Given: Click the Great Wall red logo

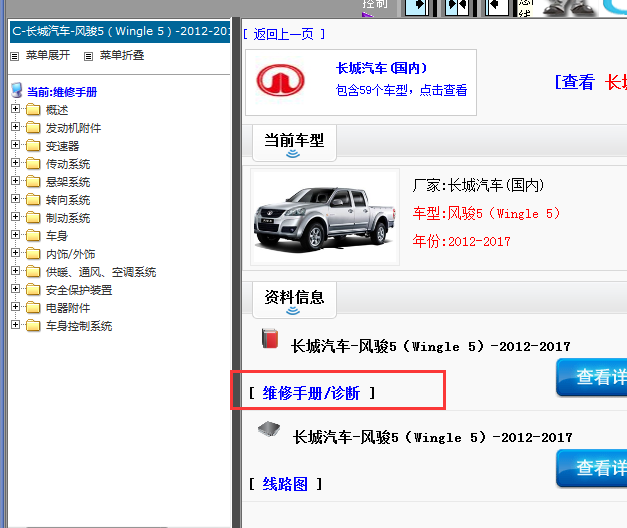Looking at the screenshot, I should (280, 80).
